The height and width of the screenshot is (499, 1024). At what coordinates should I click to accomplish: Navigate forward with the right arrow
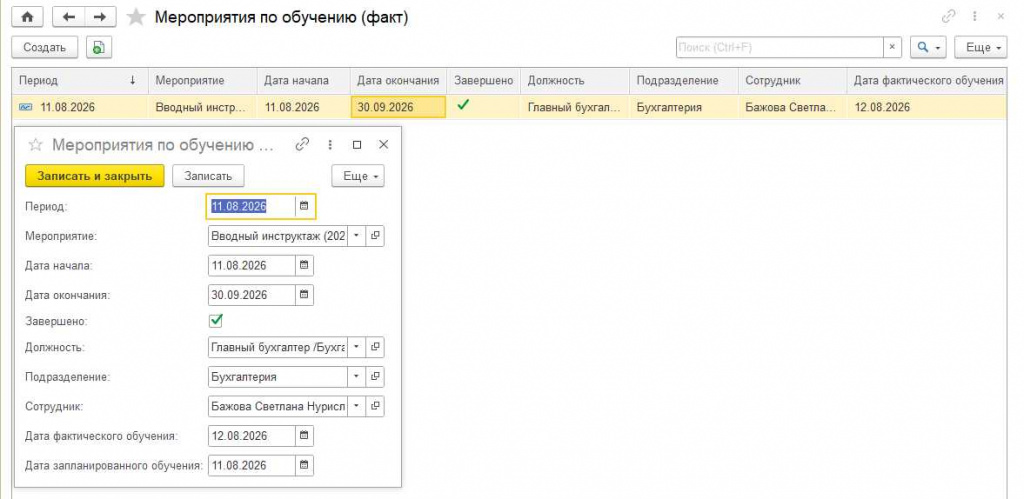[x=100, y=18]
